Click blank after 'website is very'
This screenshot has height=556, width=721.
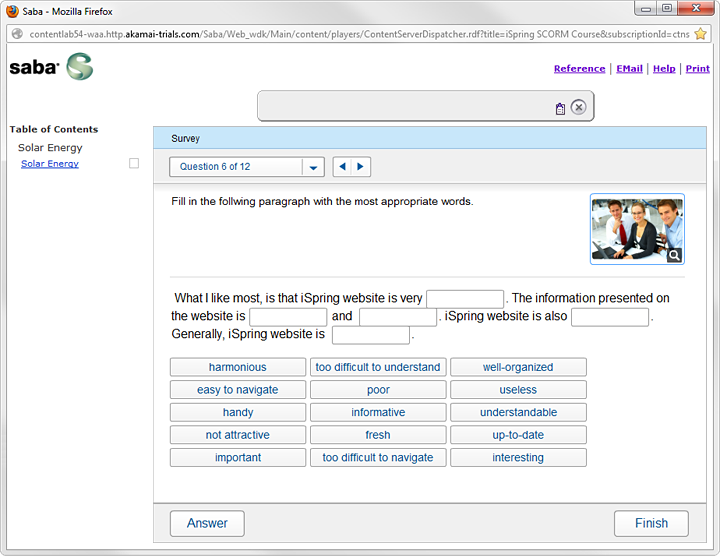pos(465,299)
